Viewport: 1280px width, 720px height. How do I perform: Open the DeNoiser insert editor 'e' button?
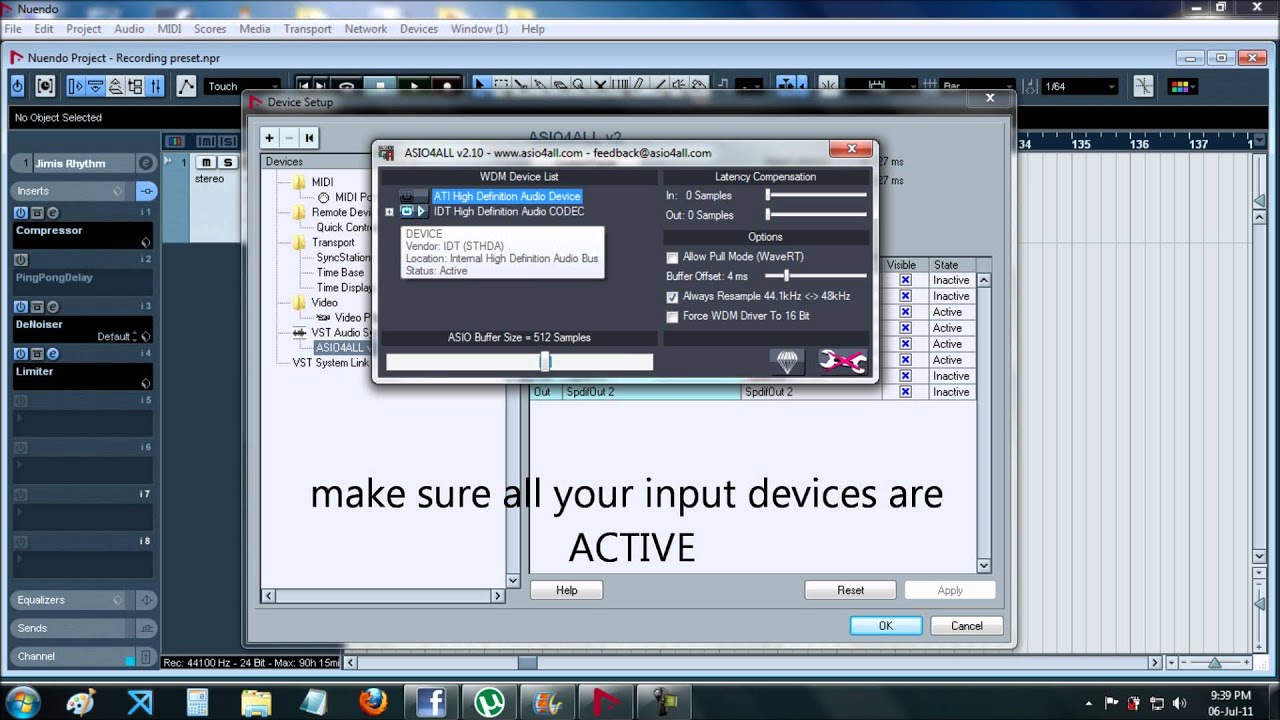point(53,307)
